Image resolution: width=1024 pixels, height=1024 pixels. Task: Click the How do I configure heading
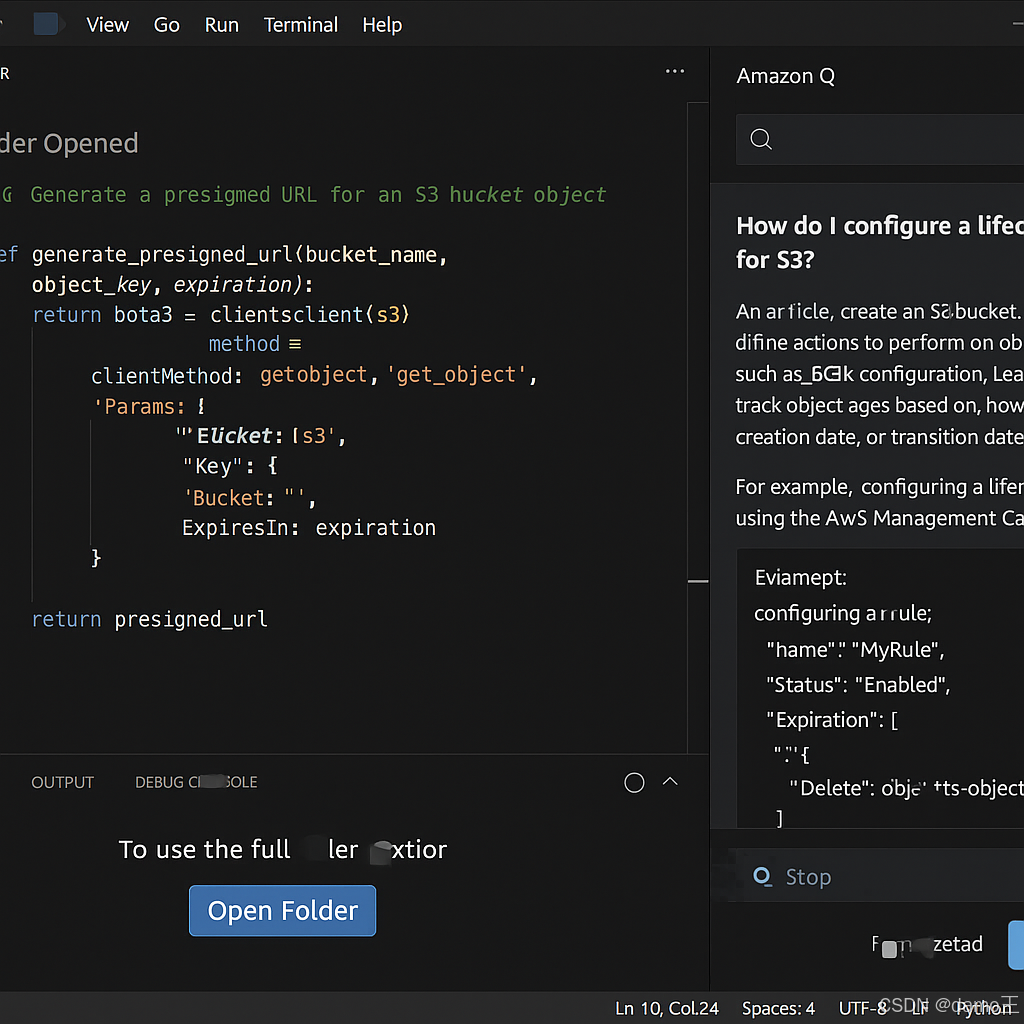[880, 242]
